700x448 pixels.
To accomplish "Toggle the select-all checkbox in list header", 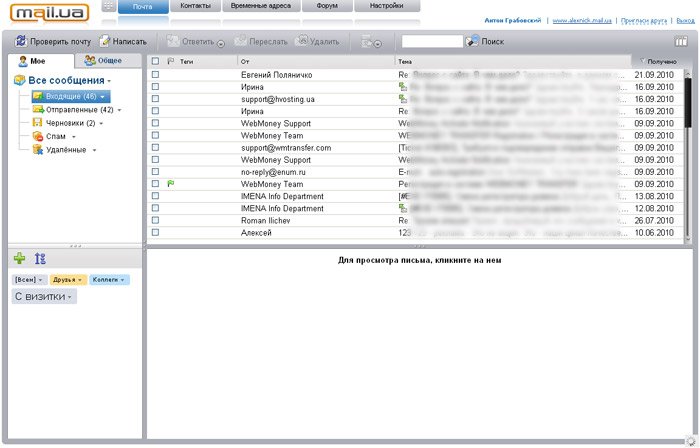I will (x=155, y=61).
